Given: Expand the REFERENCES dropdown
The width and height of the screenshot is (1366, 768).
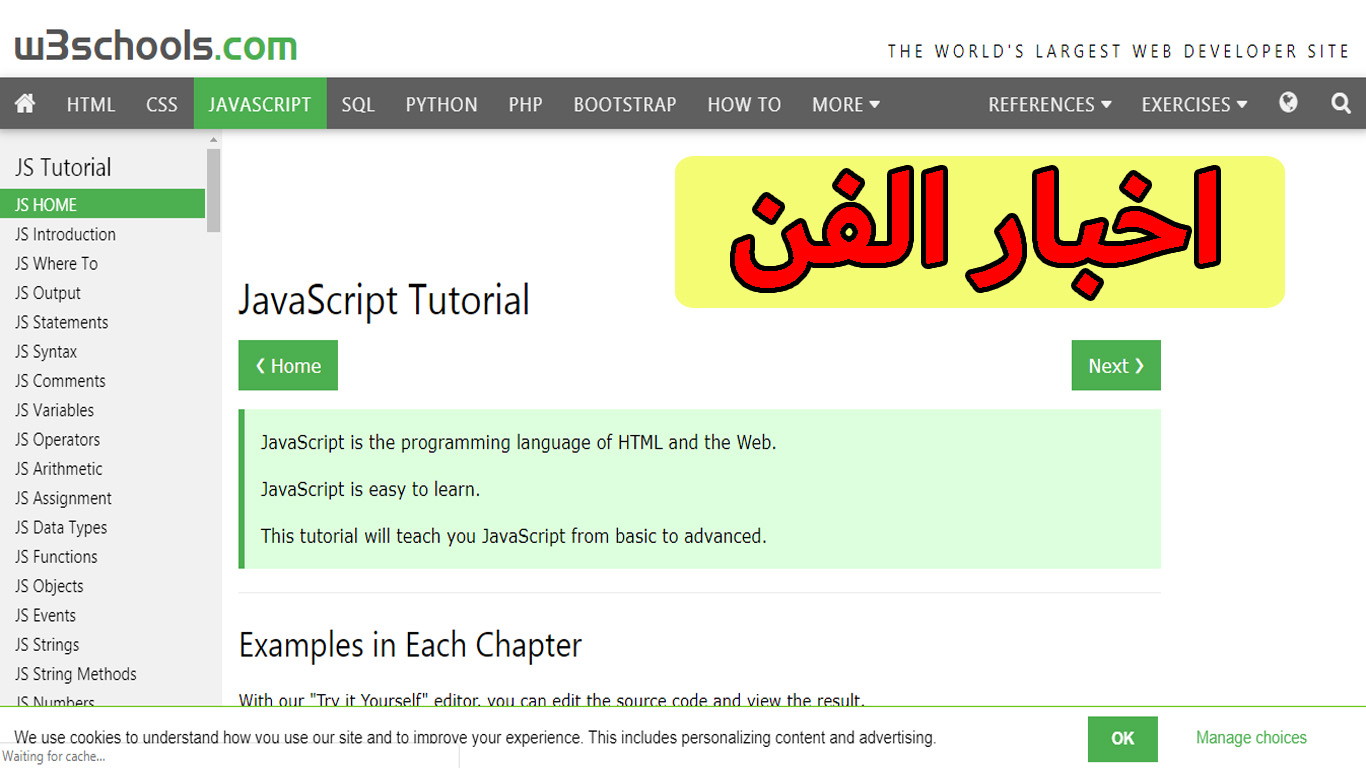Looking at the screenshot, I should [x=1049, y=103].
